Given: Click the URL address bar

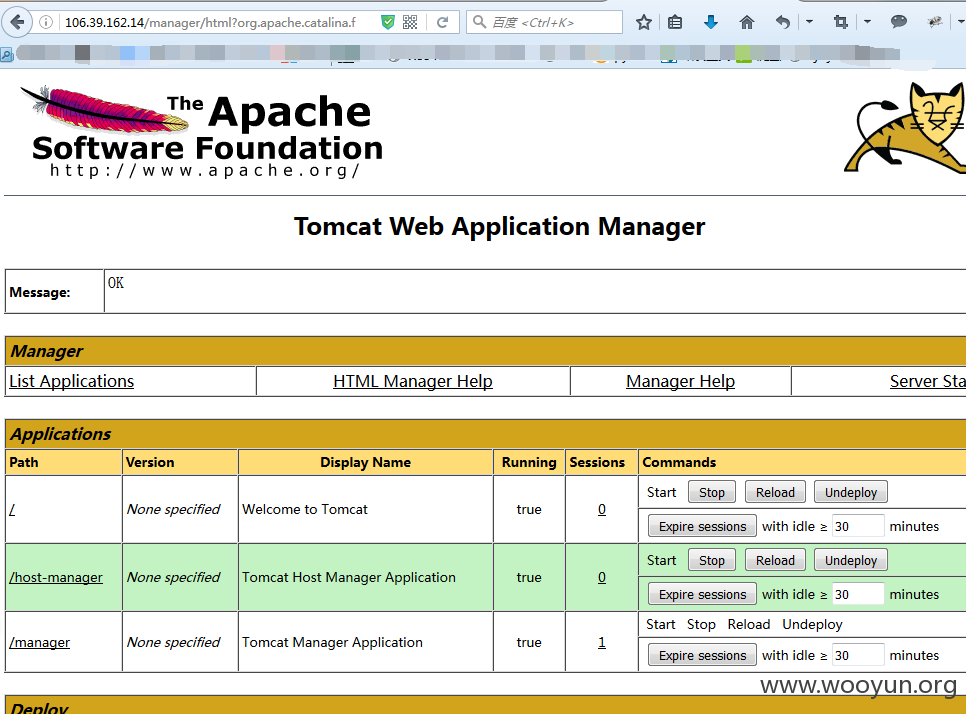Looking at the screenshot, I should point(210,23).
